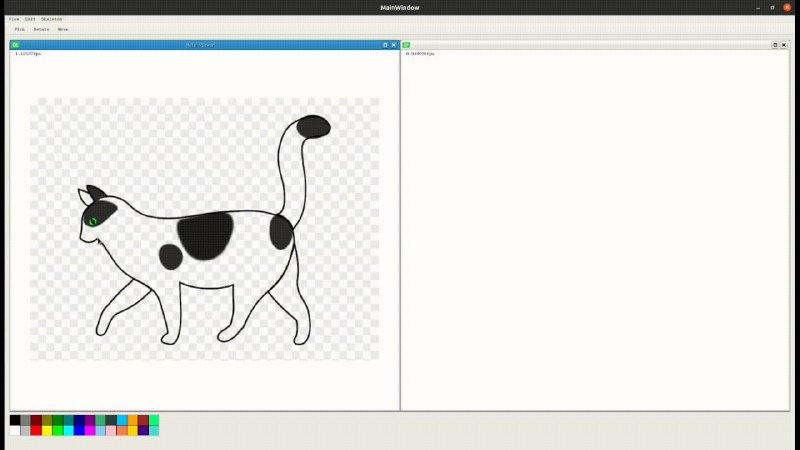Choose the yellow color swatch
The width and height of the screenshot is (800, 450).
[x=47, y=430]
